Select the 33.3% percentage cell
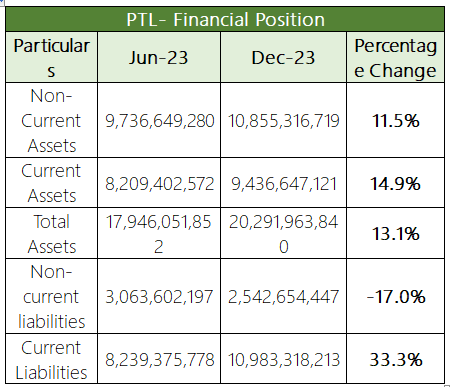 click(x=395, y=359)
